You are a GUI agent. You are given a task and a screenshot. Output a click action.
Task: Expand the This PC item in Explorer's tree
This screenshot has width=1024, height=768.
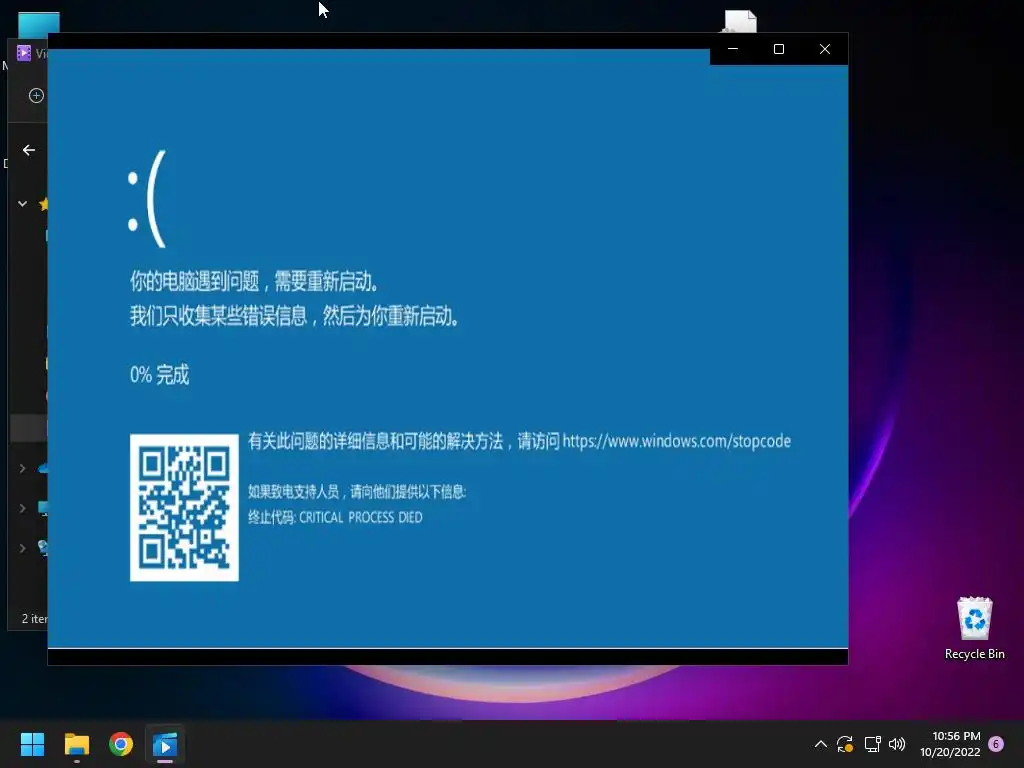click(22, 508)
